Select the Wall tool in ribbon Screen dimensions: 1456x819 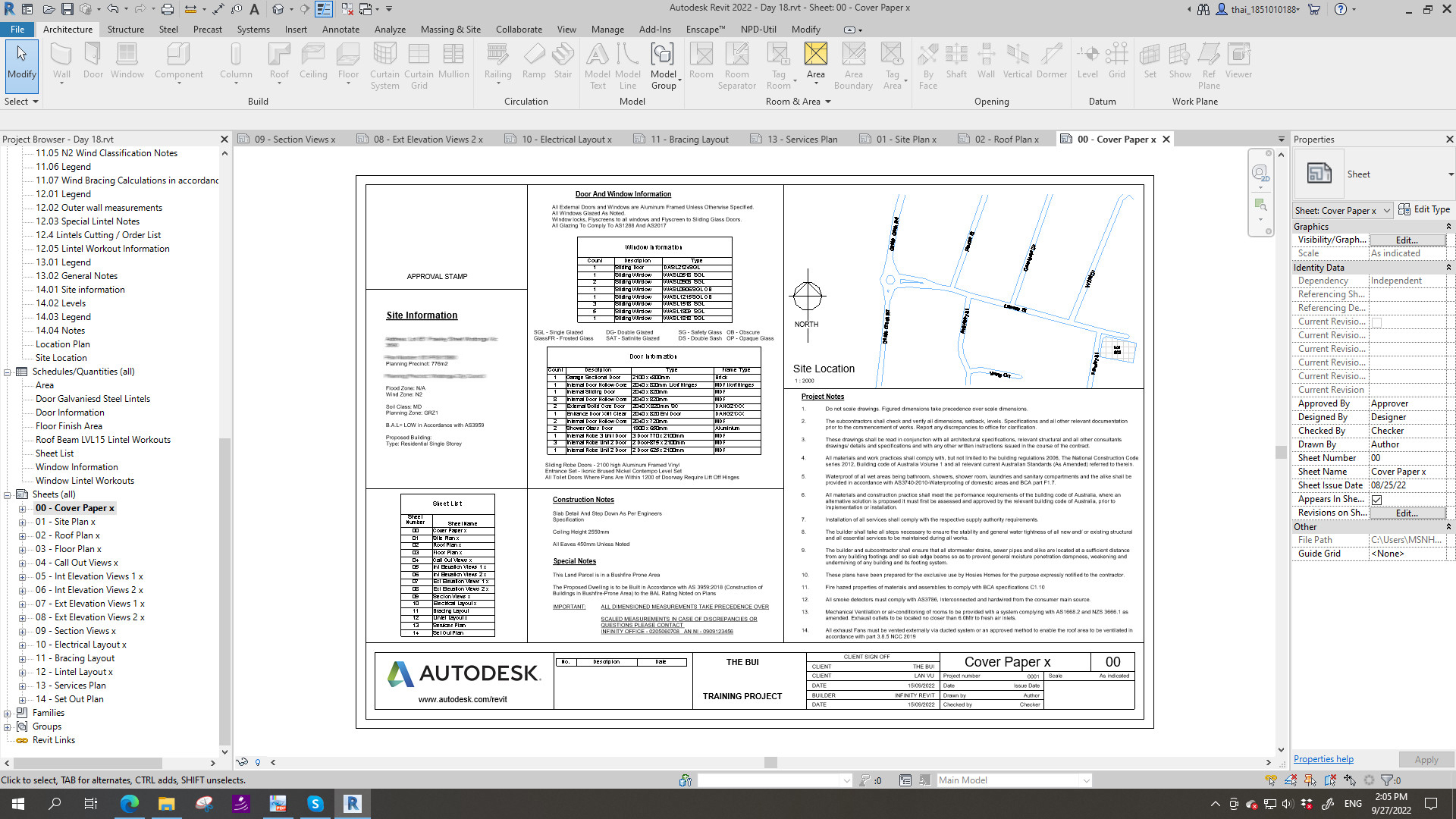[61, 61]
